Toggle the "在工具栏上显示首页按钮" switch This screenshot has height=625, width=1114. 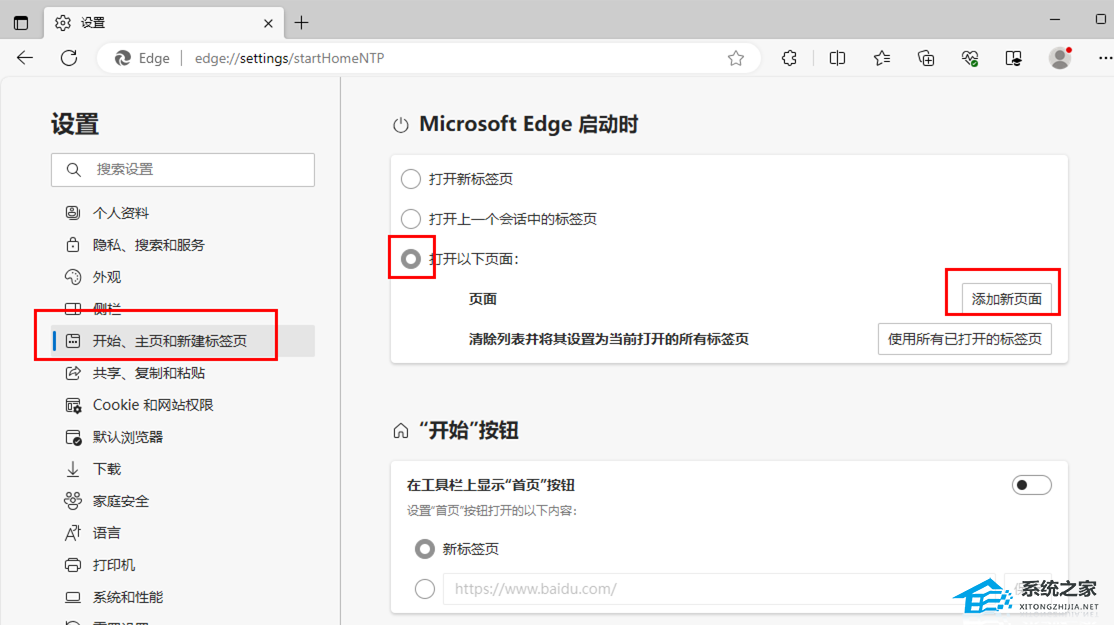pos(1031,485)
